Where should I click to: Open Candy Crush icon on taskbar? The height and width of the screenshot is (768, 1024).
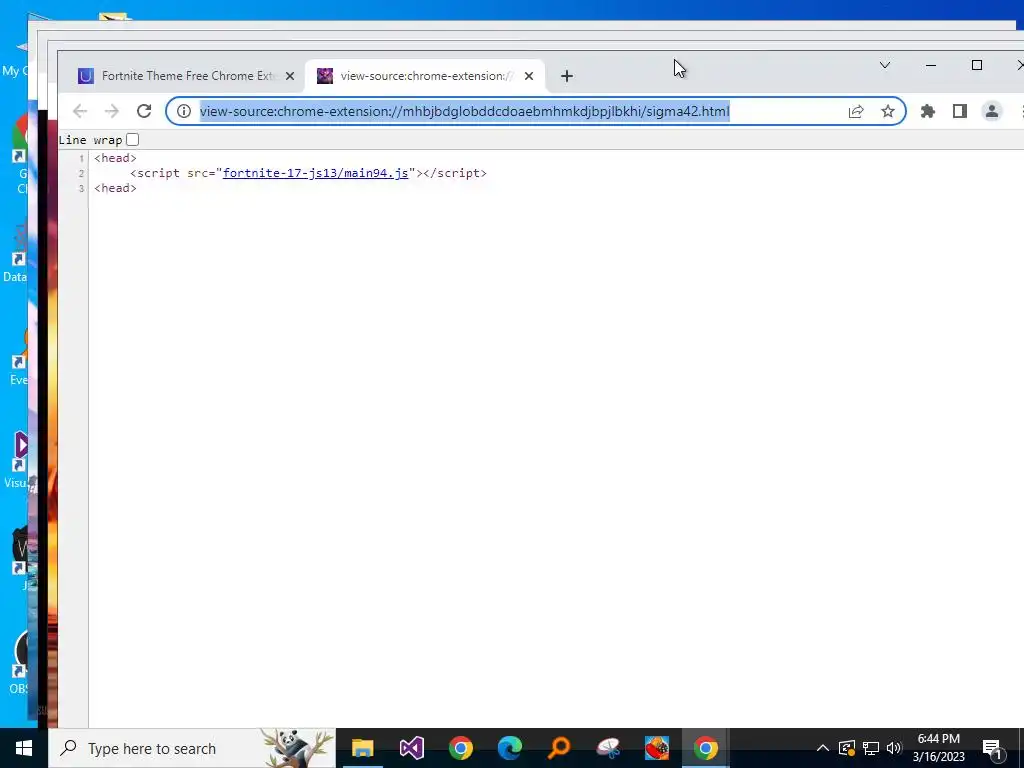(x=656, y=748)
